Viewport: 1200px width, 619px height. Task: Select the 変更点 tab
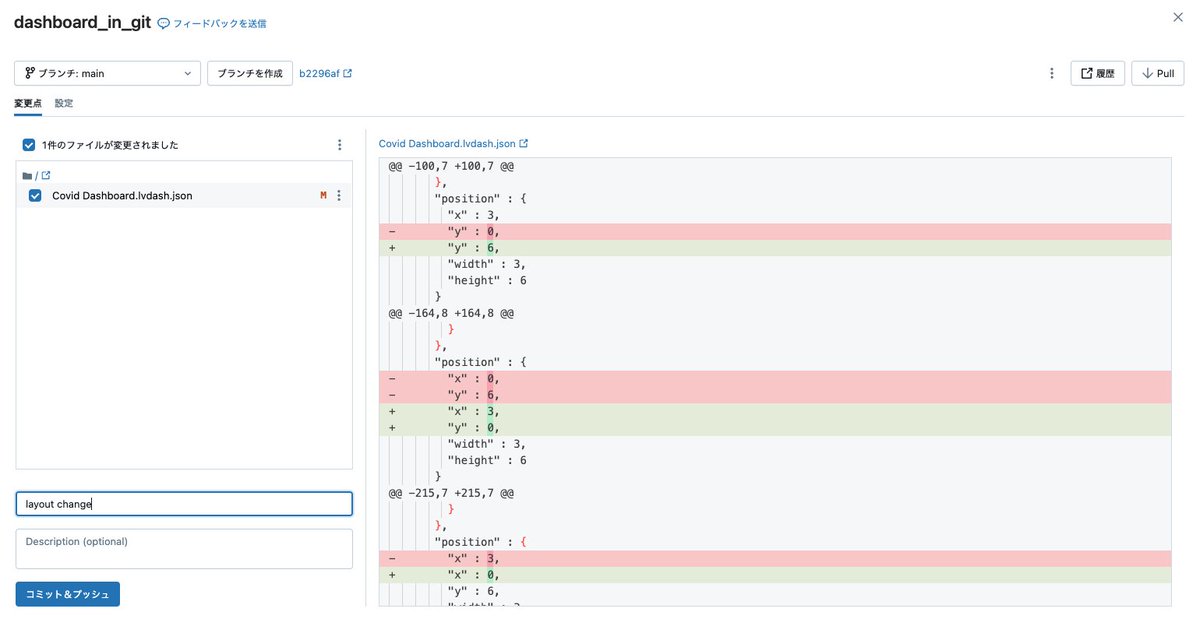27,103
